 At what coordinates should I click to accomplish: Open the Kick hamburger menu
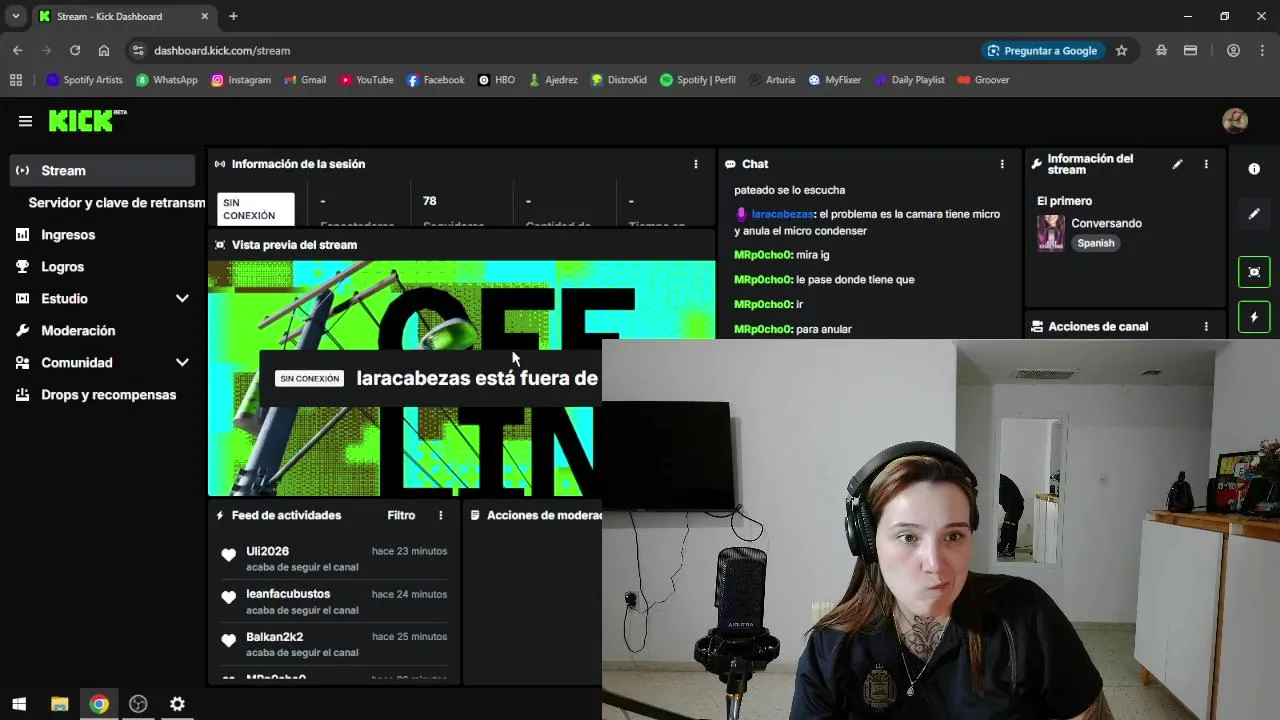pyautogui.click(x=25, y=121)
